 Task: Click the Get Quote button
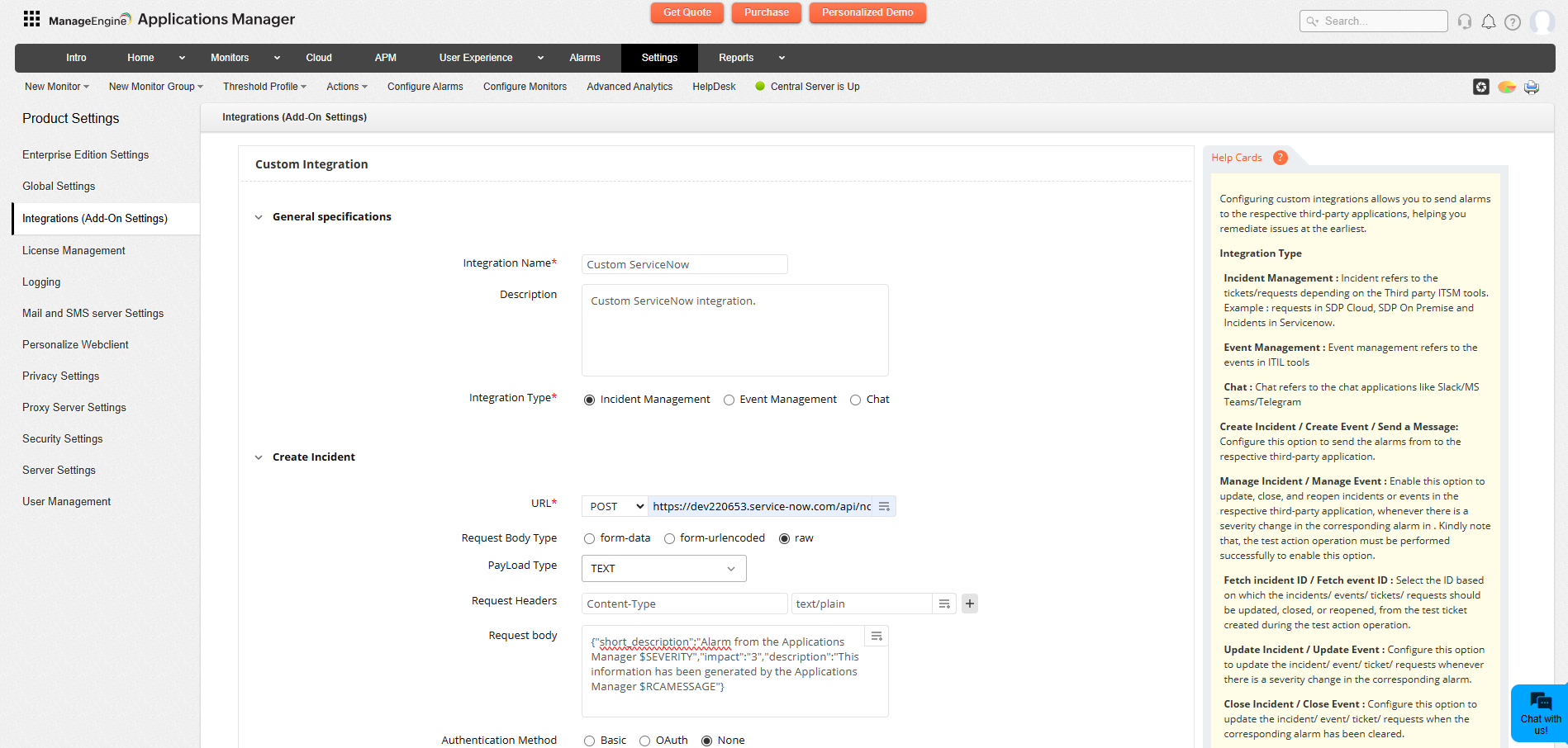(687, 12)
